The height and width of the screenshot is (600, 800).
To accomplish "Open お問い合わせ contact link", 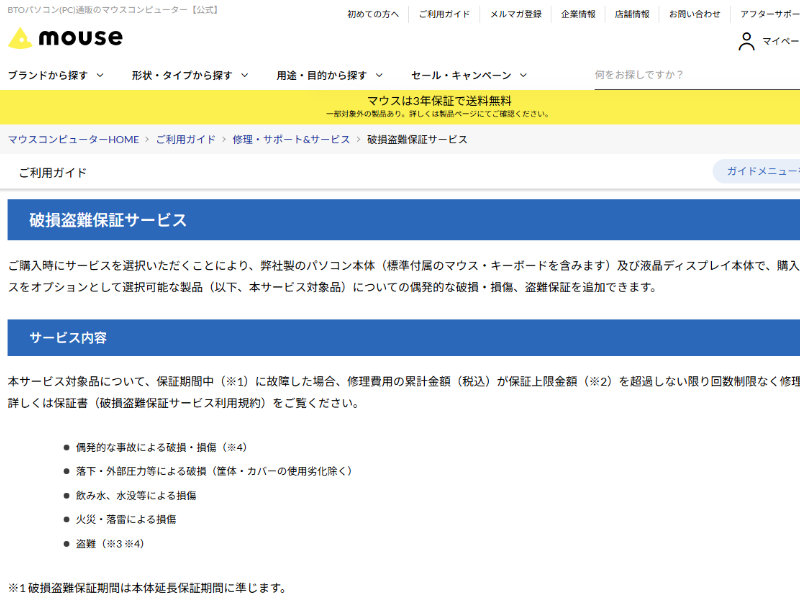I will coord(692,14).
